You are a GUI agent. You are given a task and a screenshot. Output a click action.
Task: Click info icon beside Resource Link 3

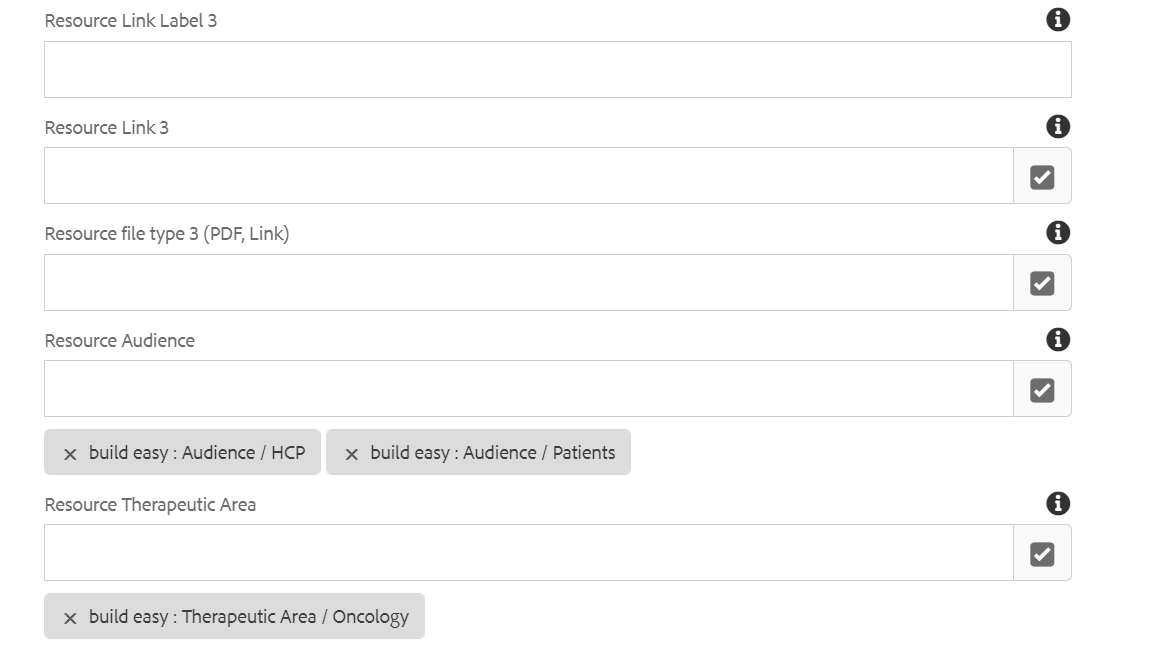1057,126
